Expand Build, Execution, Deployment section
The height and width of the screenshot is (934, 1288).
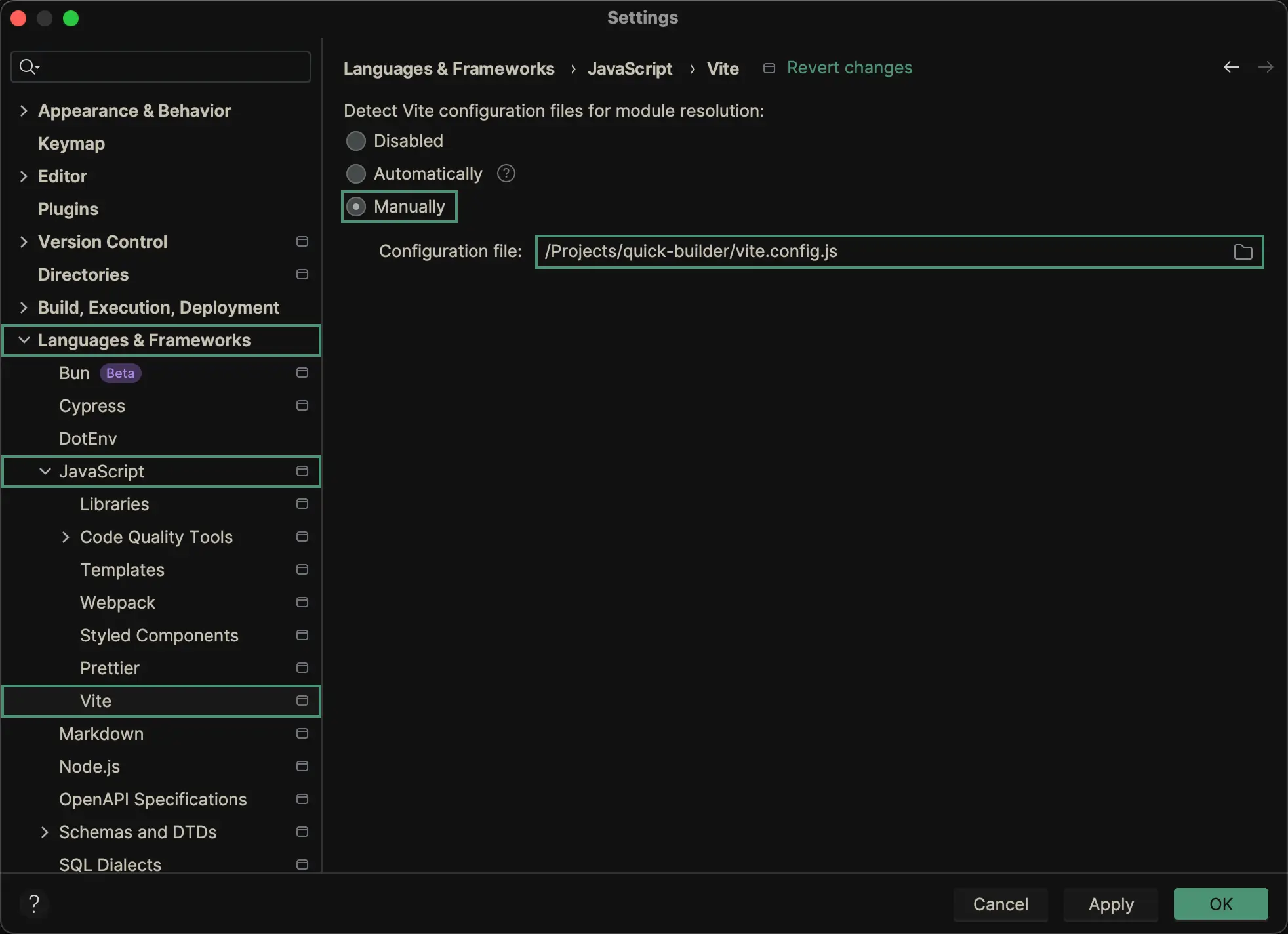[x=24, y=307]
